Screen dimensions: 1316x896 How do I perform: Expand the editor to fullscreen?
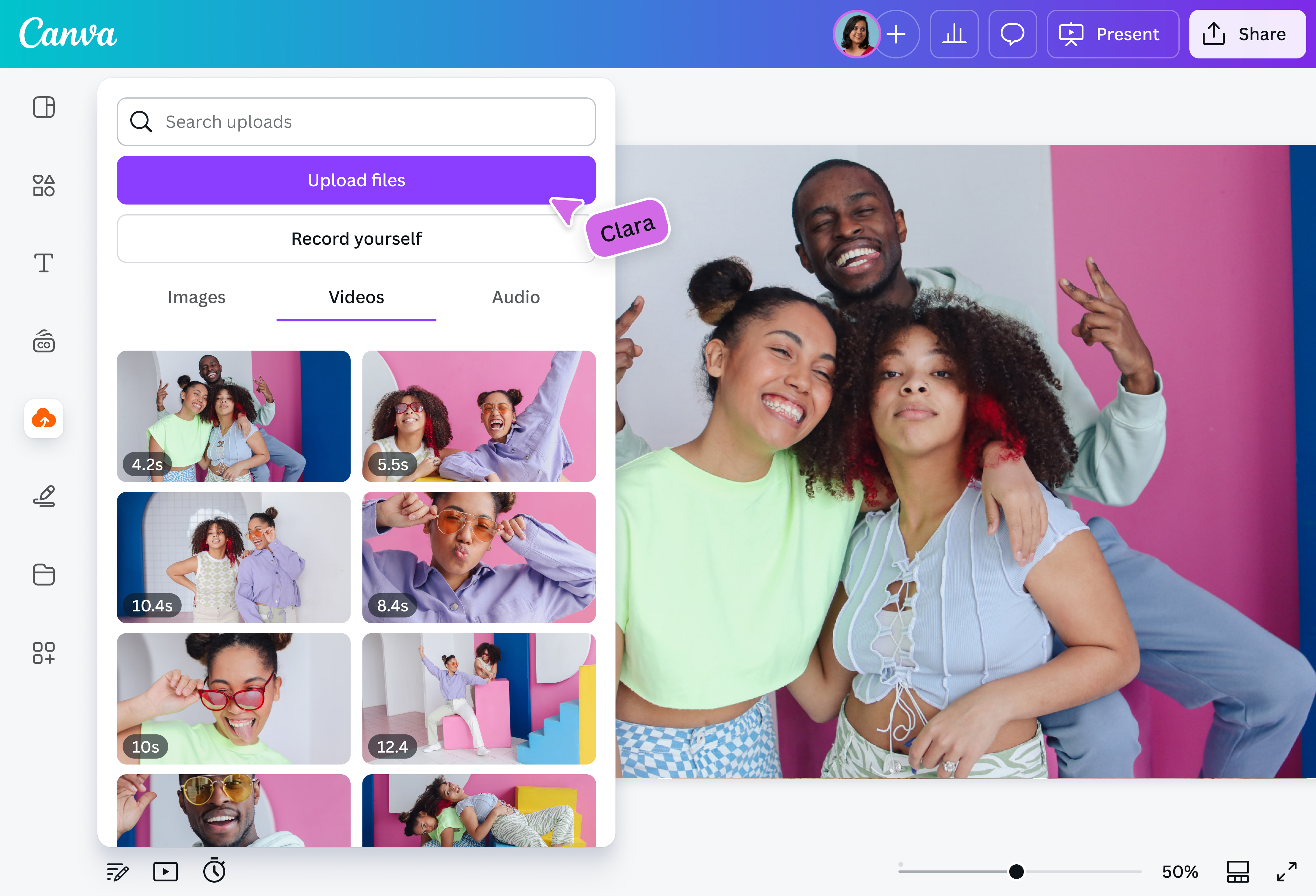[1288, 872]
